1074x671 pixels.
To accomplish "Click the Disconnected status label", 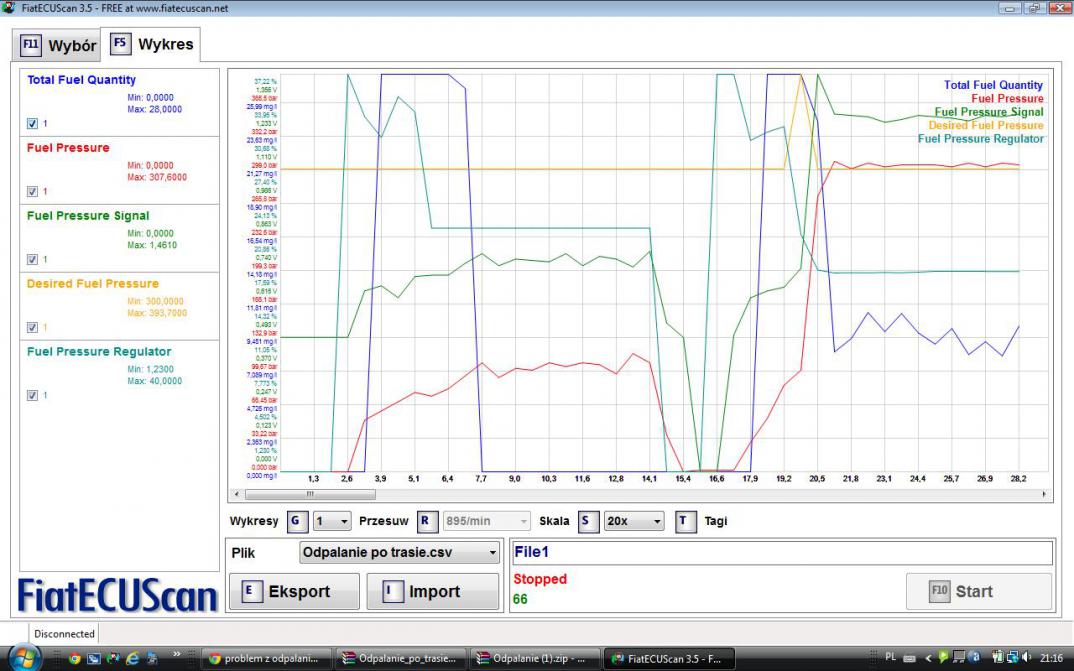I will (x=64, y=634).
